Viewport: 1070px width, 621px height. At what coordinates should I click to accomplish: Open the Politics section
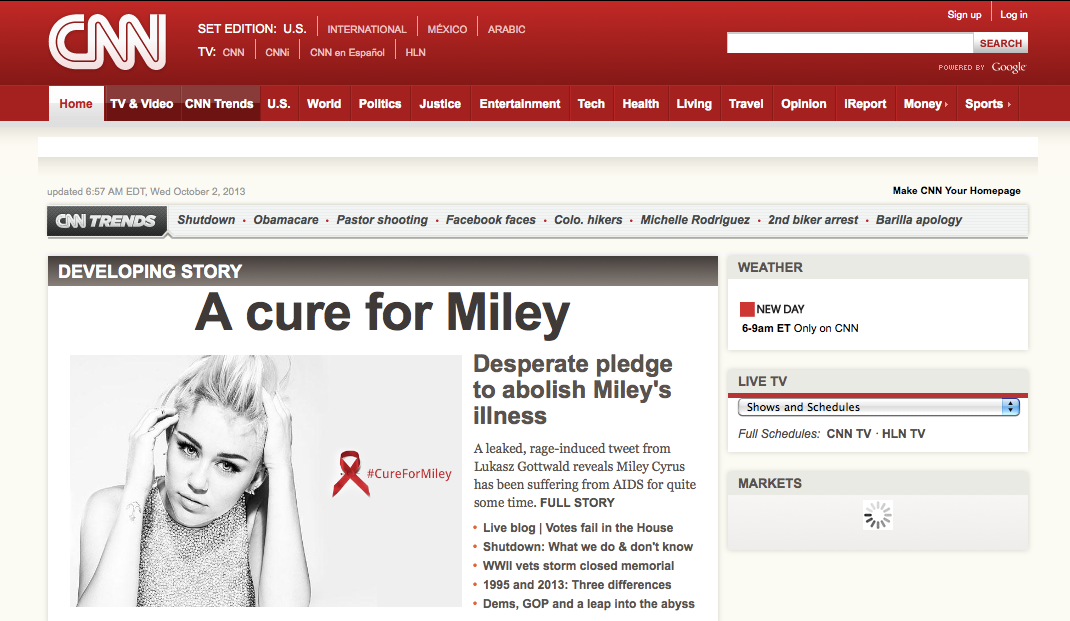tap(380, 104)
